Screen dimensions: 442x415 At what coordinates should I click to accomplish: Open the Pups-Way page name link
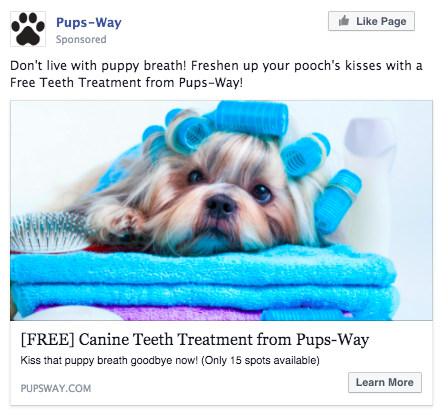coord(89,23)
